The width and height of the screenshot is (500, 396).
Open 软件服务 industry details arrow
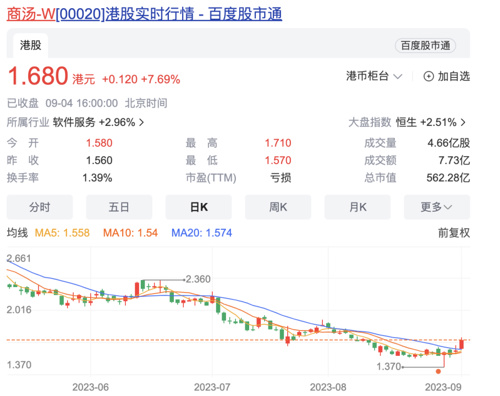click(x=141, y=122)
